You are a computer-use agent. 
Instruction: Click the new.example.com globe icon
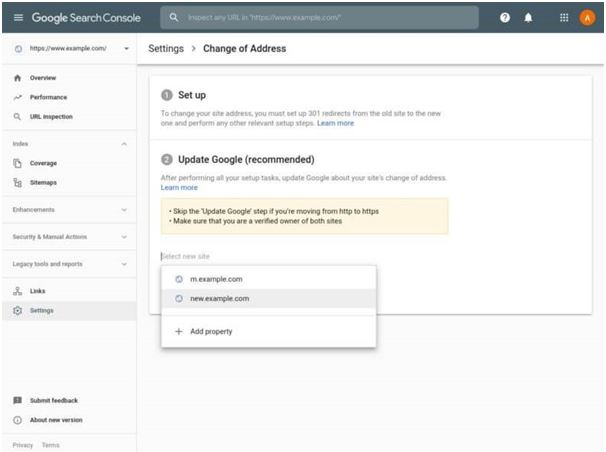(179, 298)
